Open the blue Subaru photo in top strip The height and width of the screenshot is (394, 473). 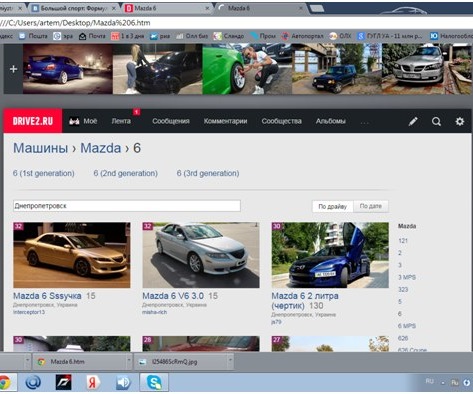click(x=68, y=69)
